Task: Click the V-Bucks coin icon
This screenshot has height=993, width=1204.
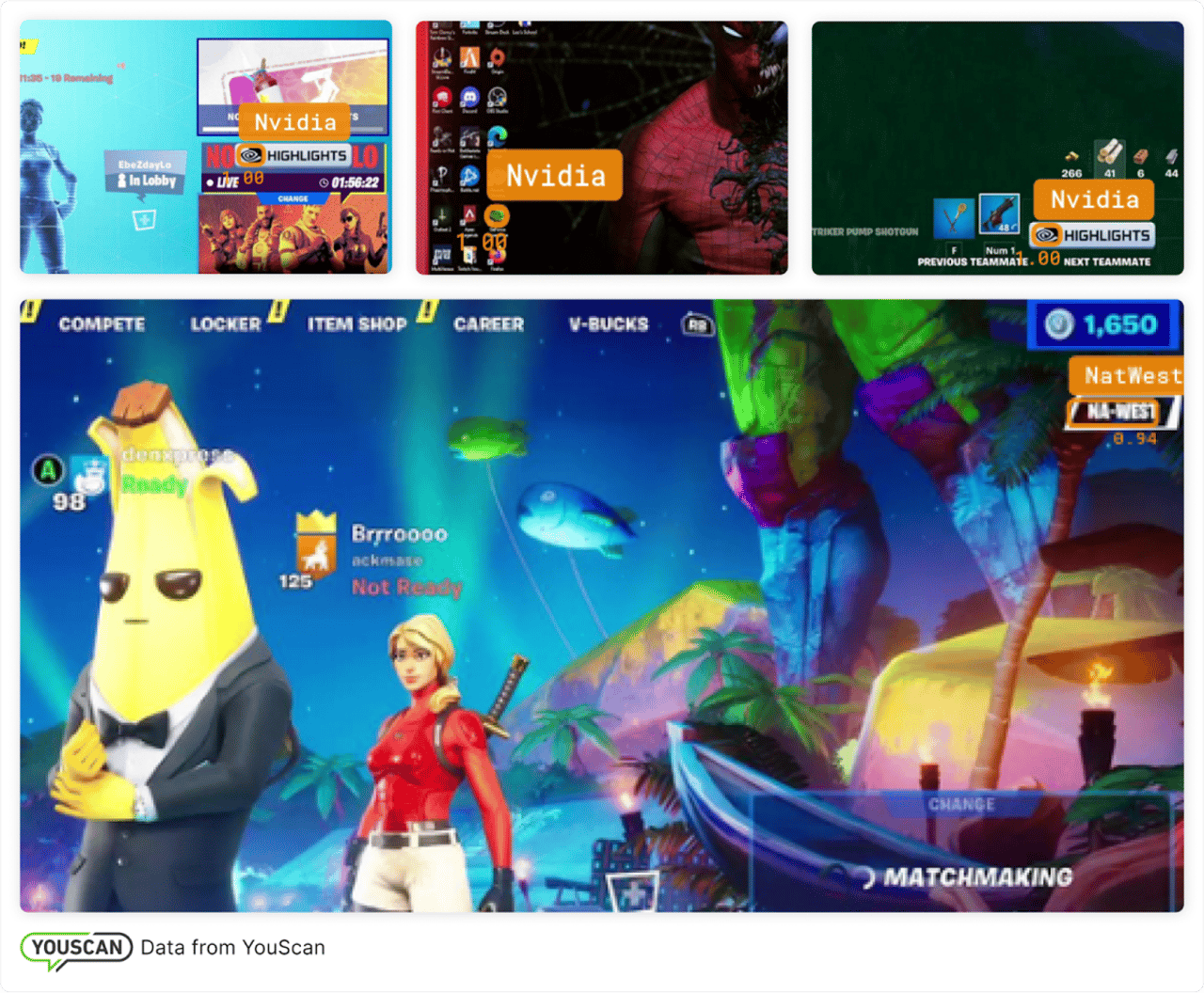Action: pyautogui.click(x=1059, y=324)
